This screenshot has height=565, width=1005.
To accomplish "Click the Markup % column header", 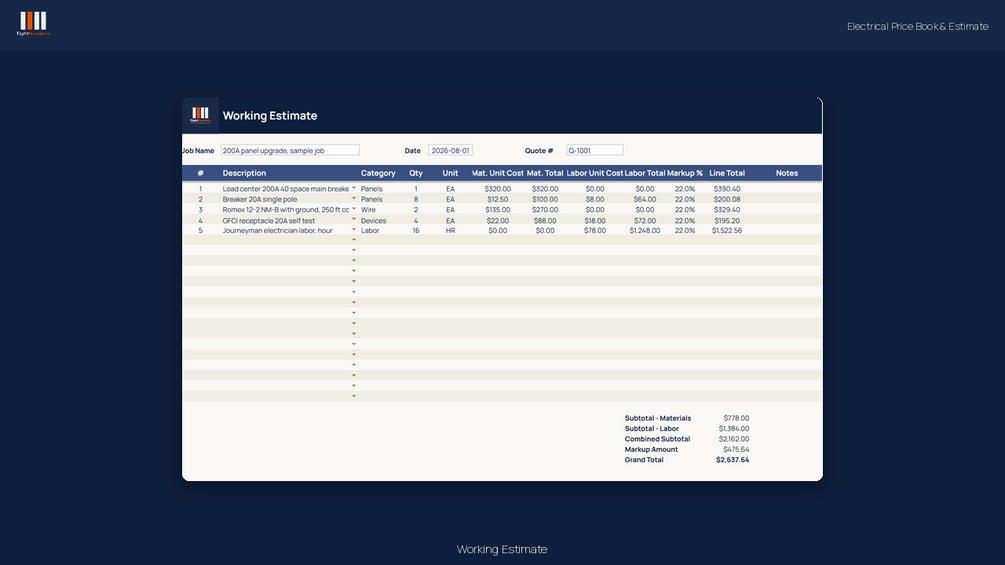I will coord(685,173).
